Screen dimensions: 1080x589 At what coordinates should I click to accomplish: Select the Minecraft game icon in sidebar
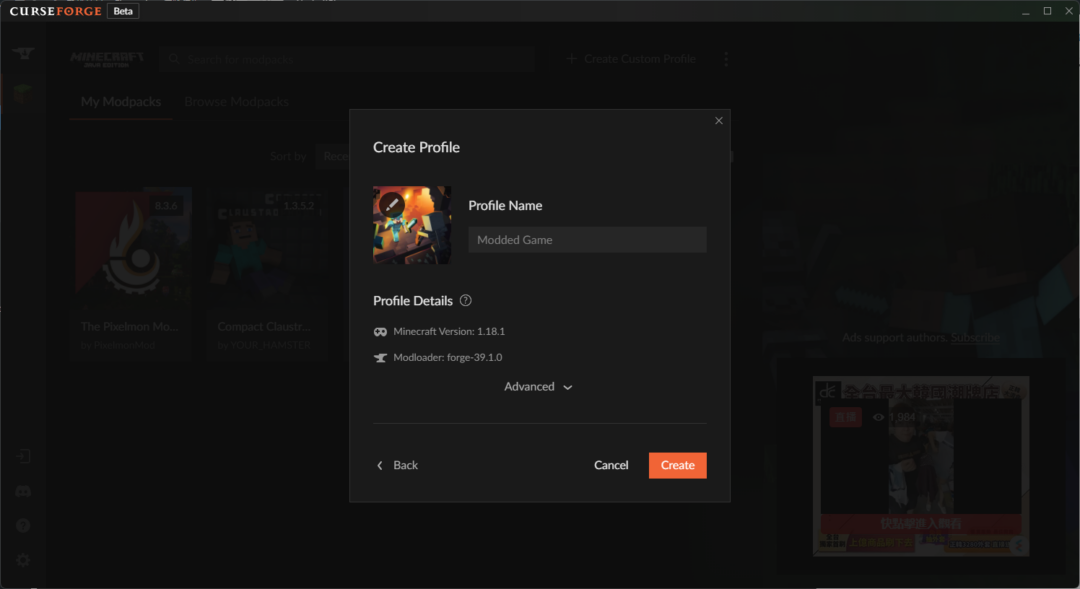pyautogui.click(x=23, y=92)
